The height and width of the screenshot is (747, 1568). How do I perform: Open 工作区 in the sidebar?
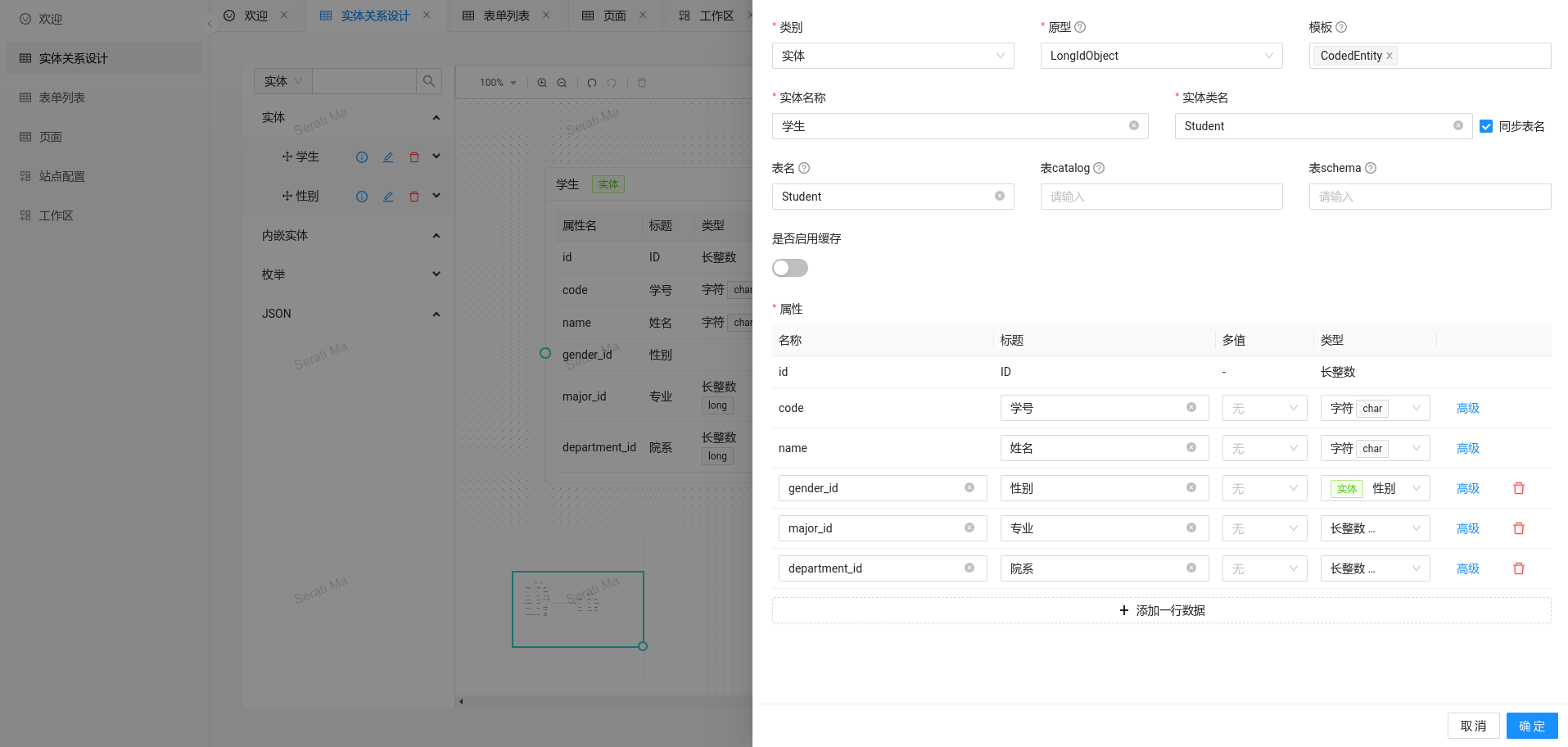pyautogui.click(x=104, y=215)
